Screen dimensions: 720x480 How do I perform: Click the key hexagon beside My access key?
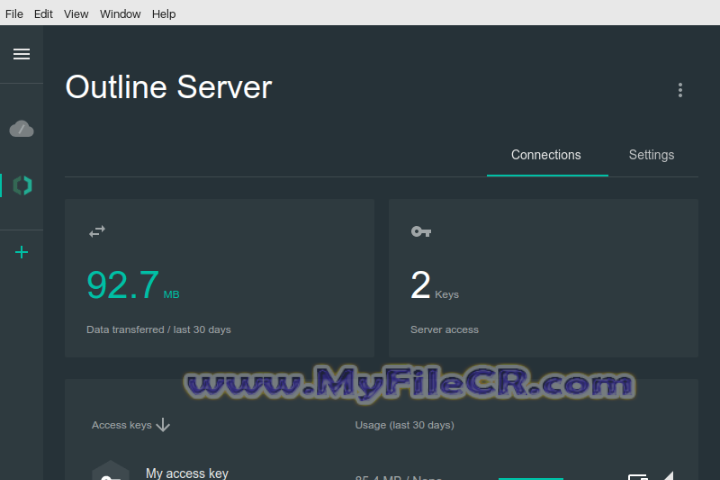pos(111,471)
